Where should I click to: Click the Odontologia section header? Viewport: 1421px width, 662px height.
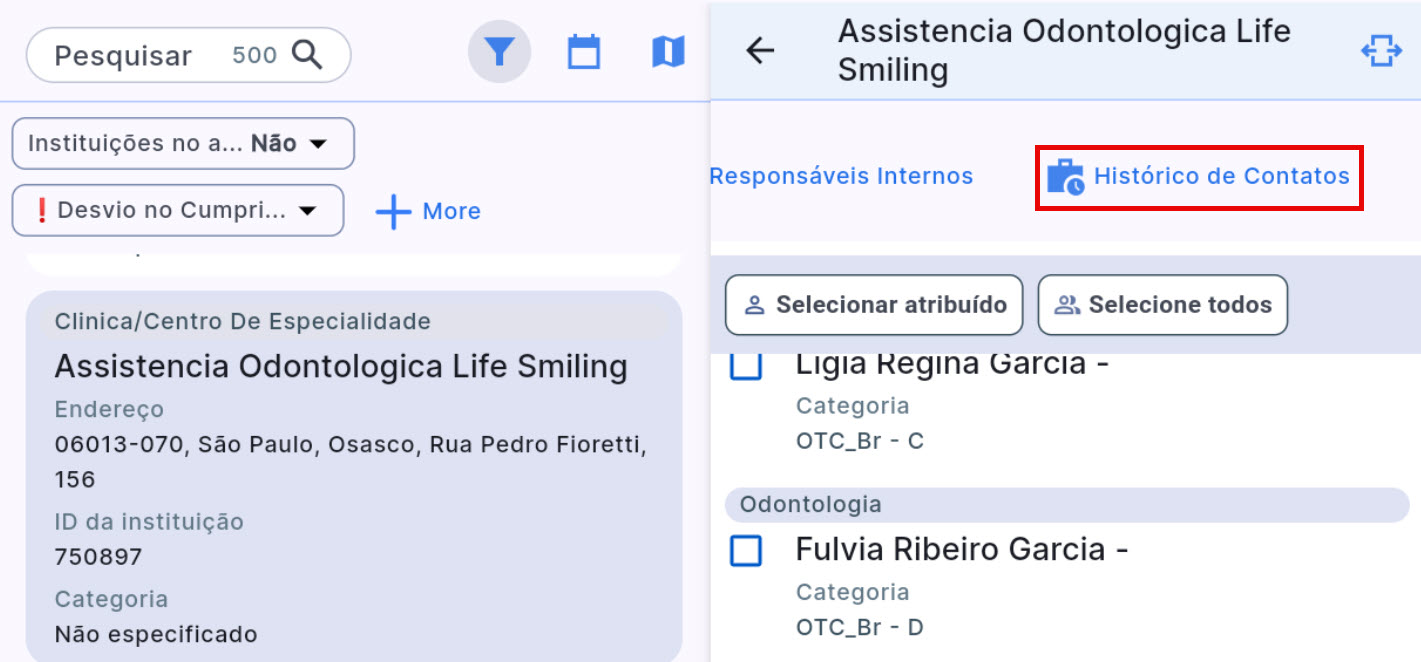pyautogui.click(x=1066, y=504)
